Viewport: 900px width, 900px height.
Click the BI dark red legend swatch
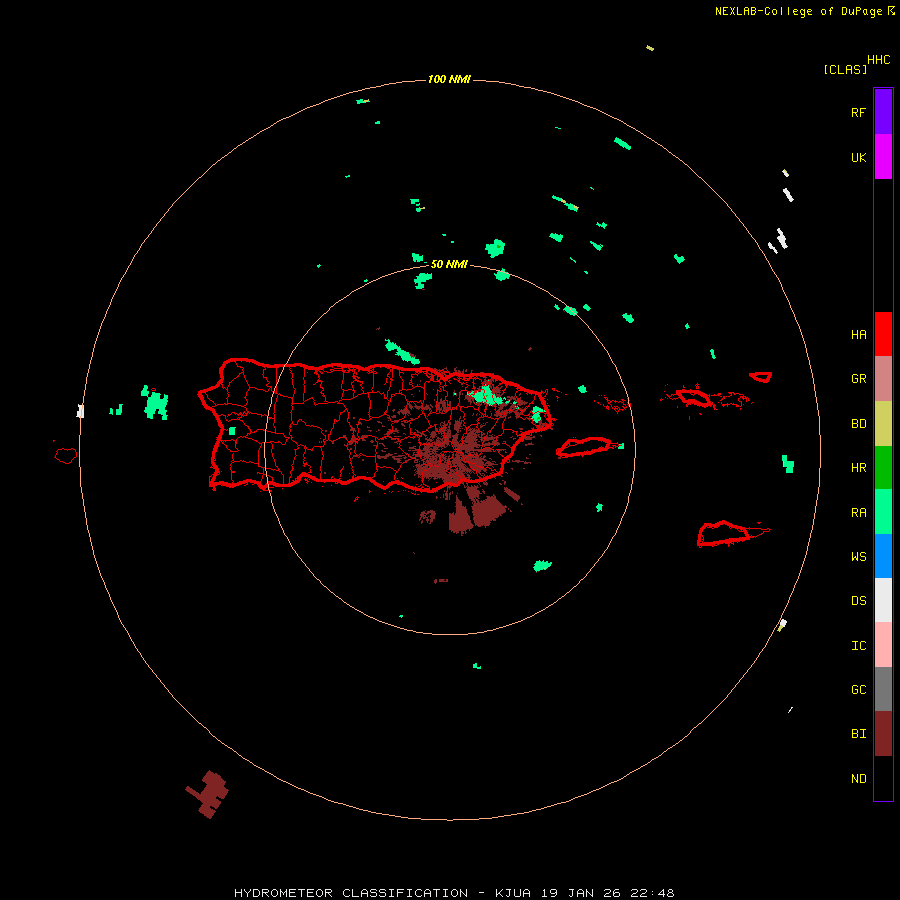pyautogui.click(x=883, y=734)
